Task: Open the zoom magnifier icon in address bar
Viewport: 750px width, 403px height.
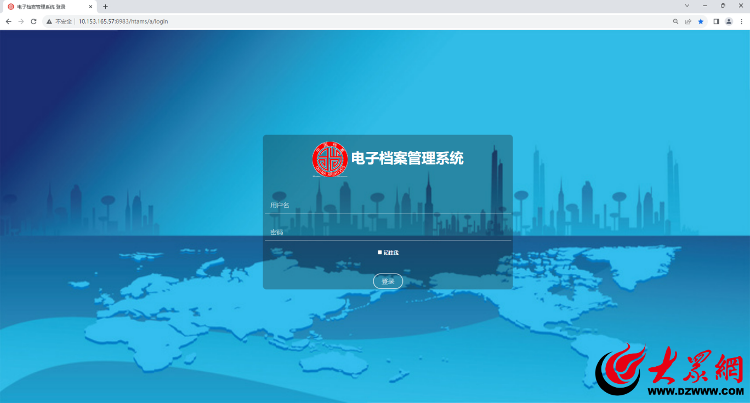Action: pos(675,22)
